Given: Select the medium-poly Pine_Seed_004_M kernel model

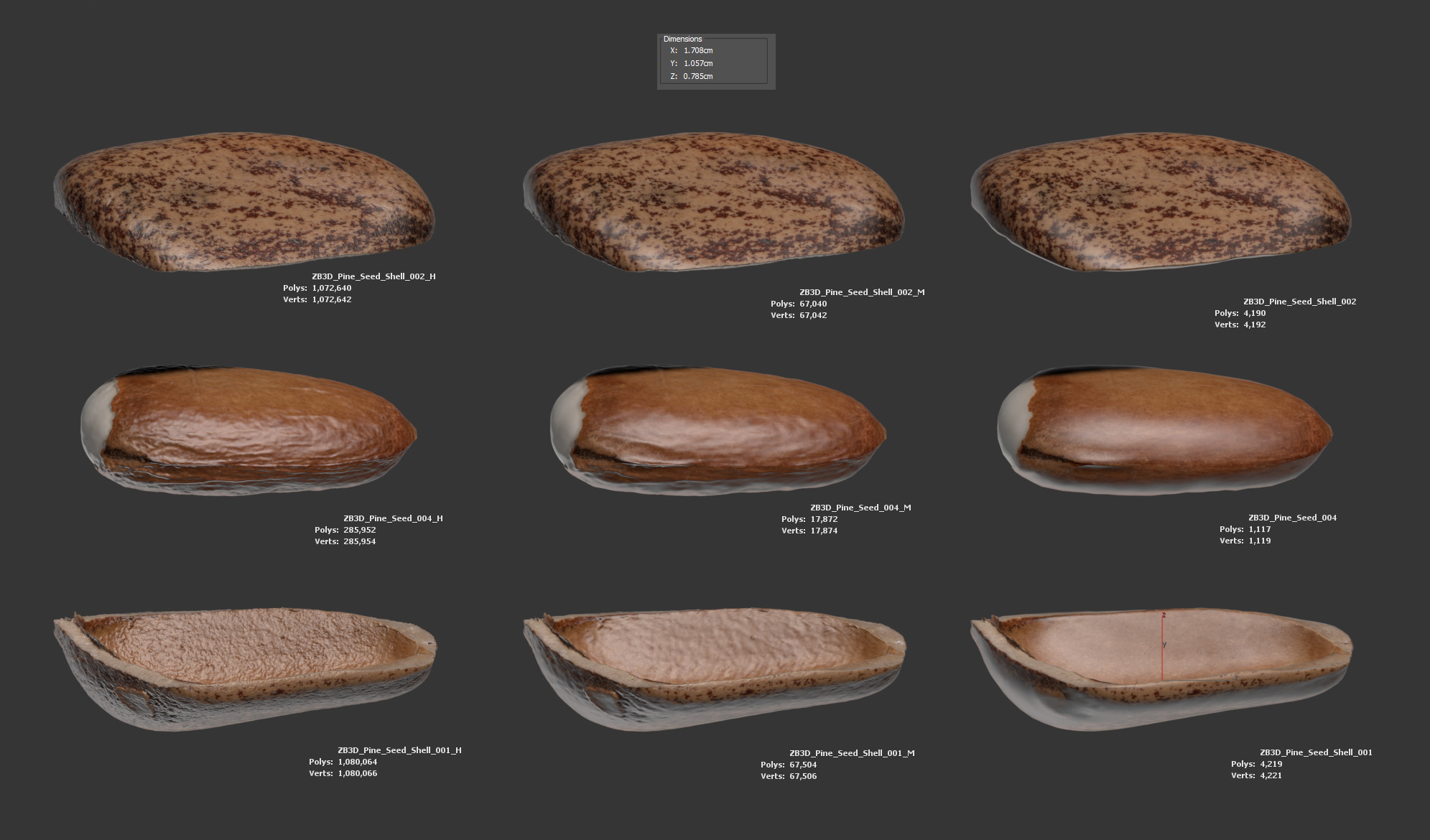Looking at the screenshot, I should tap(718, 431).
